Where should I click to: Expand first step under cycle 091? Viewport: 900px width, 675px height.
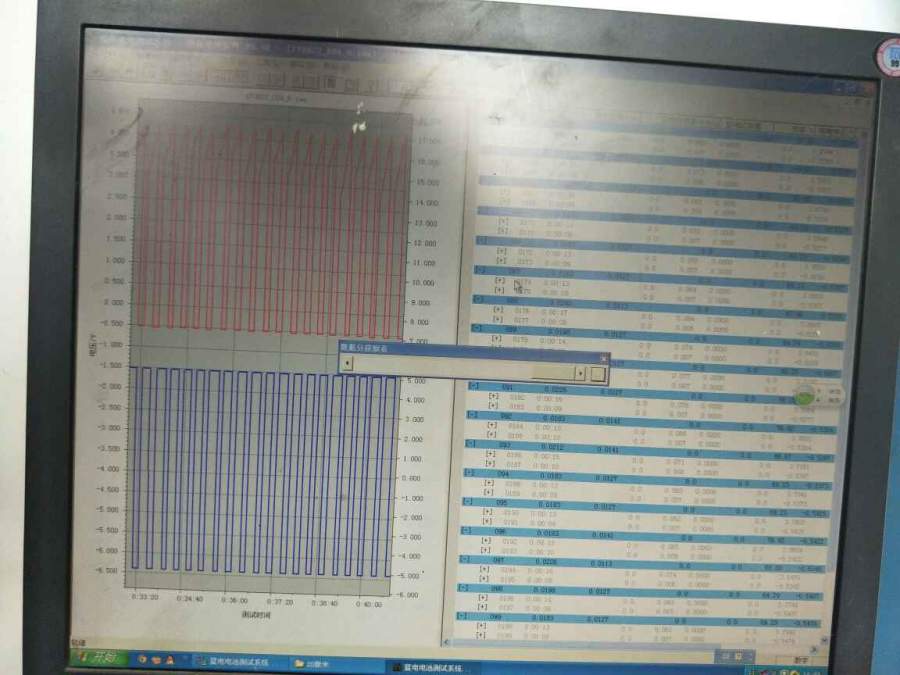[x=493, y=395]
